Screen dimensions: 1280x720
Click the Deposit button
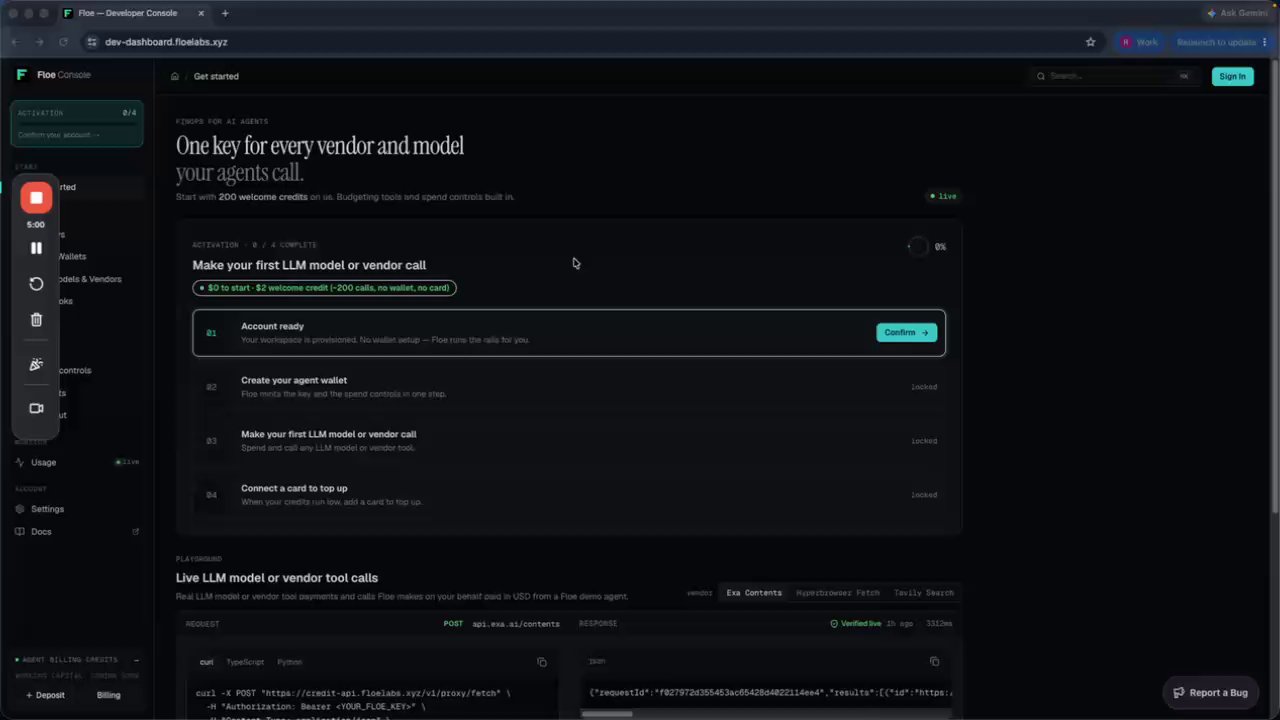(45, 695)
